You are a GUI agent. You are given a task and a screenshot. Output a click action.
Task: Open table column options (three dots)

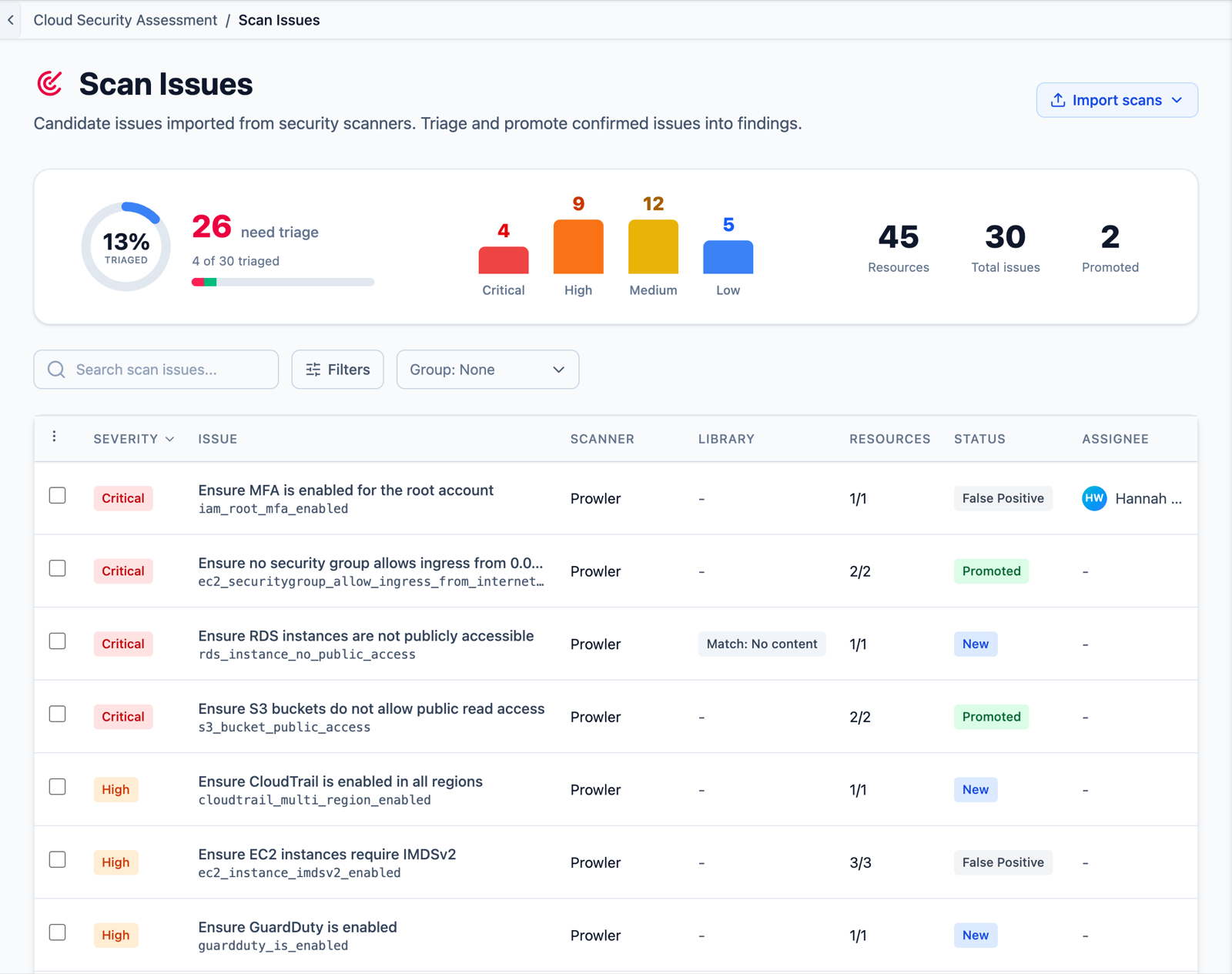click(54, 437)
